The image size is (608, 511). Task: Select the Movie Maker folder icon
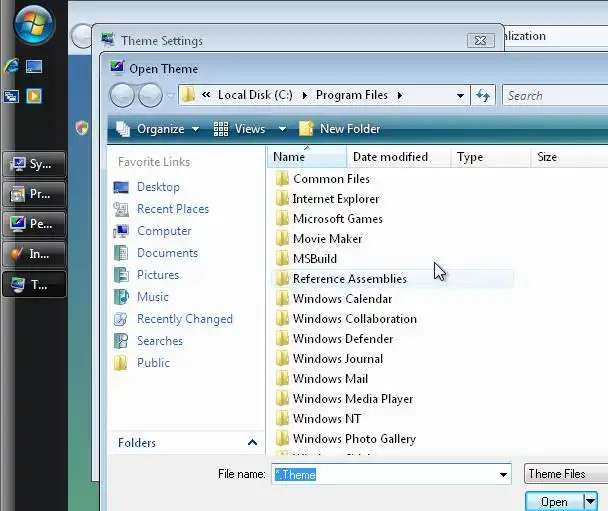coord(282,238)
